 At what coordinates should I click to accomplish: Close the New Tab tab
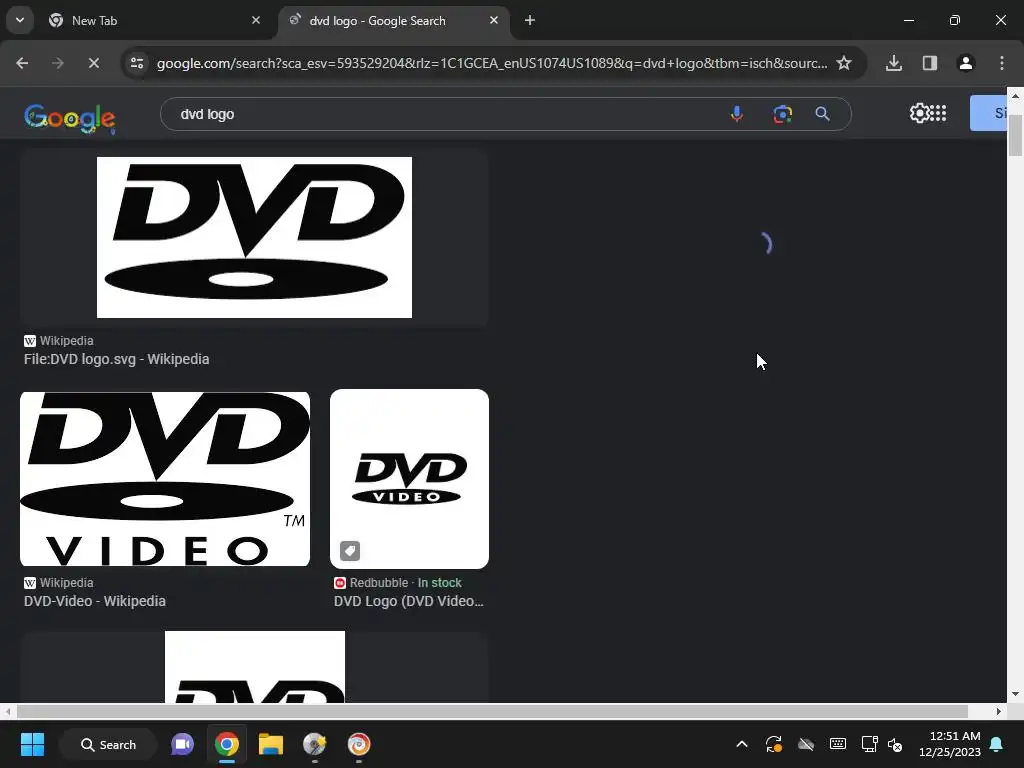[x=256, y=20]
